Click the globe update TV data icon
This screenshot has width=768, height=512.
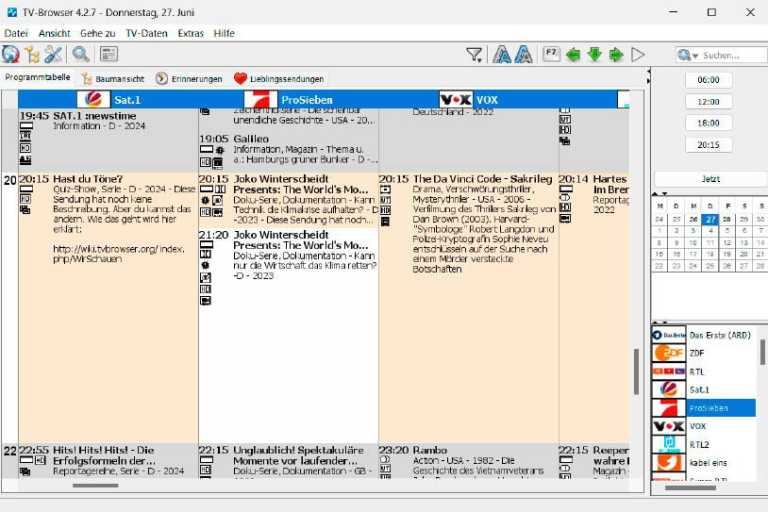pos(11,54)
